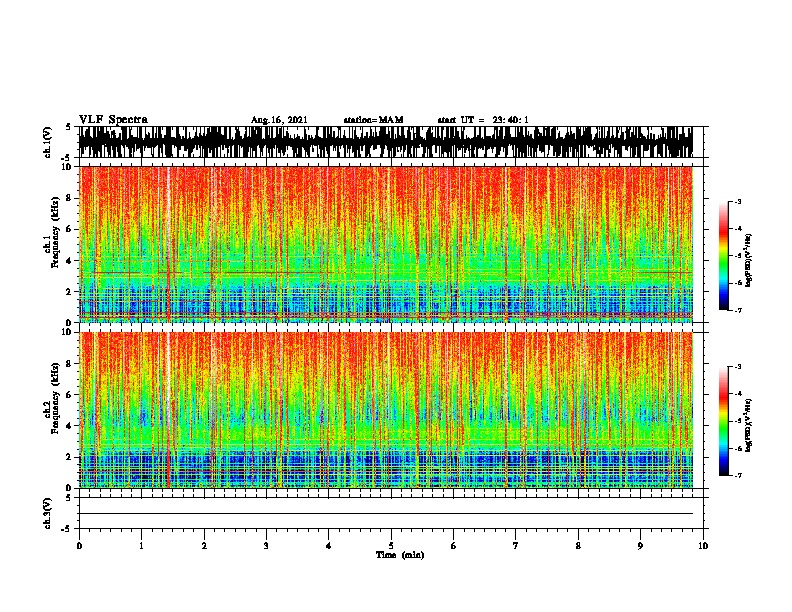This screenshot has height=612, width=792.
Task: Click the '5' tick on ch.1(V) axis
Action: (68, 127)
